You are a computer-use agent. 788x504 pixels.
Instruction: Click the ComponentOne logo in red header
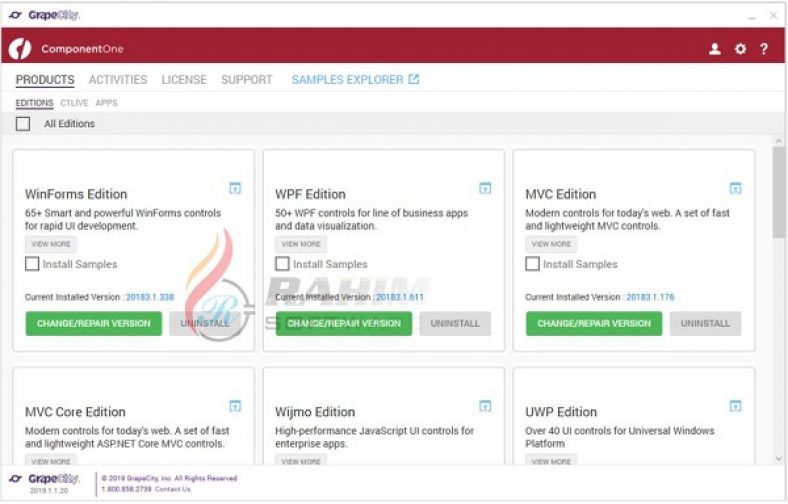(x=20, y=49)
